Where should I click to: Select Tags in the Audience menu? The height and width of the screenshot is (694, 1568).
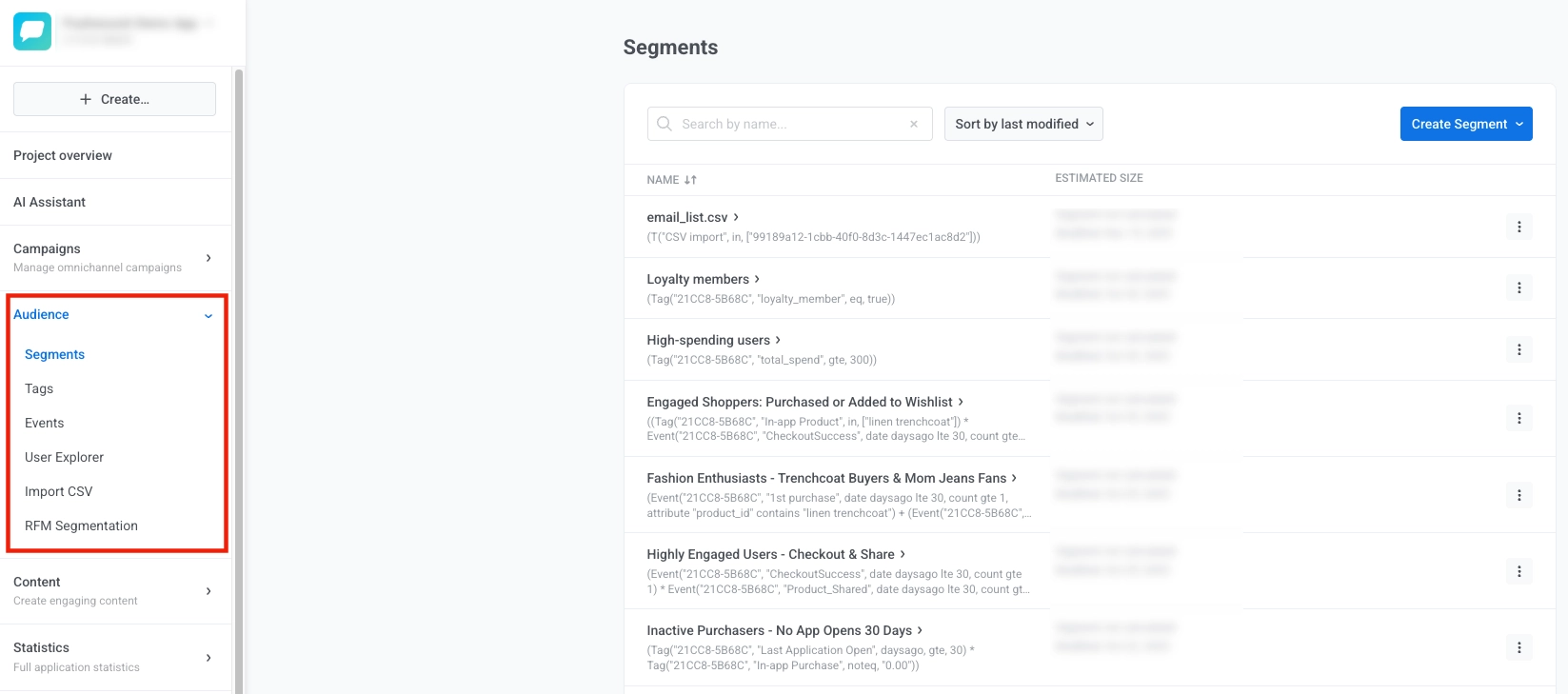(x=39, y=388)
